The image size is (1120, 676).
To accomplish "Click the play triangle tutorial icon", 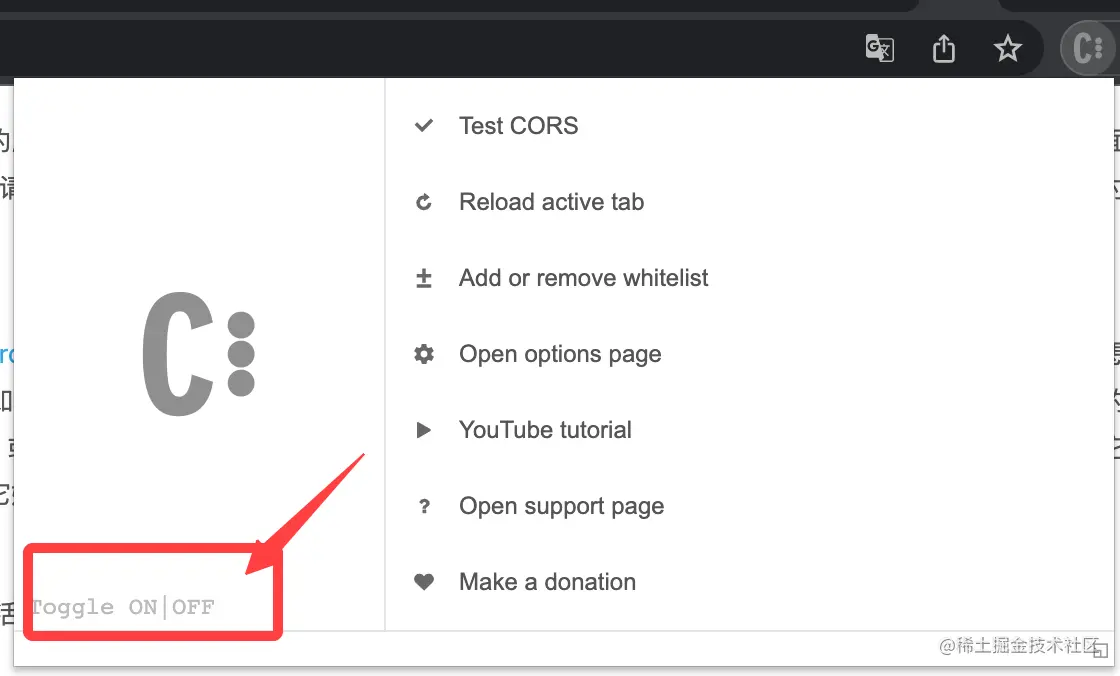I will pyautogui.click(x=424, y=430).
